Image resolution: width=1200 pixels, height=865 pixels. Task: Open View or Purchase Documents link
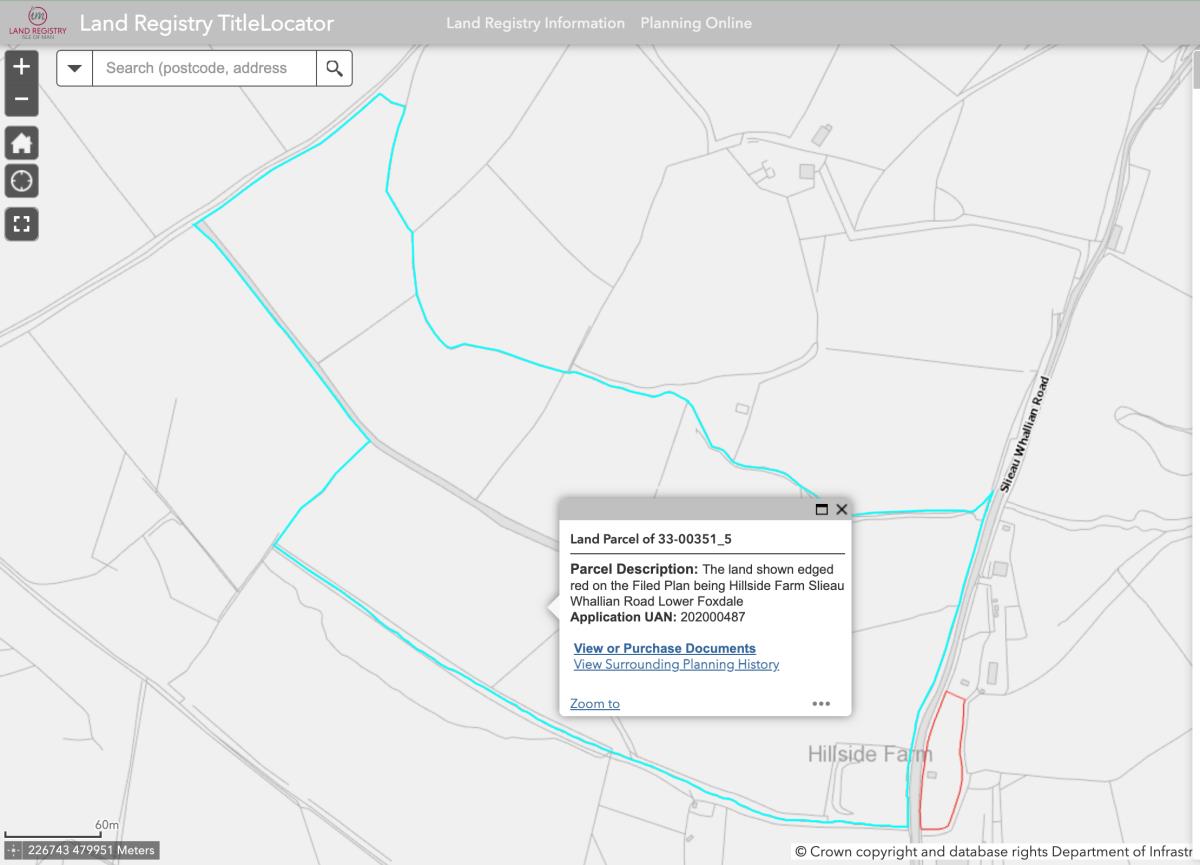click(x=665, y=648)
